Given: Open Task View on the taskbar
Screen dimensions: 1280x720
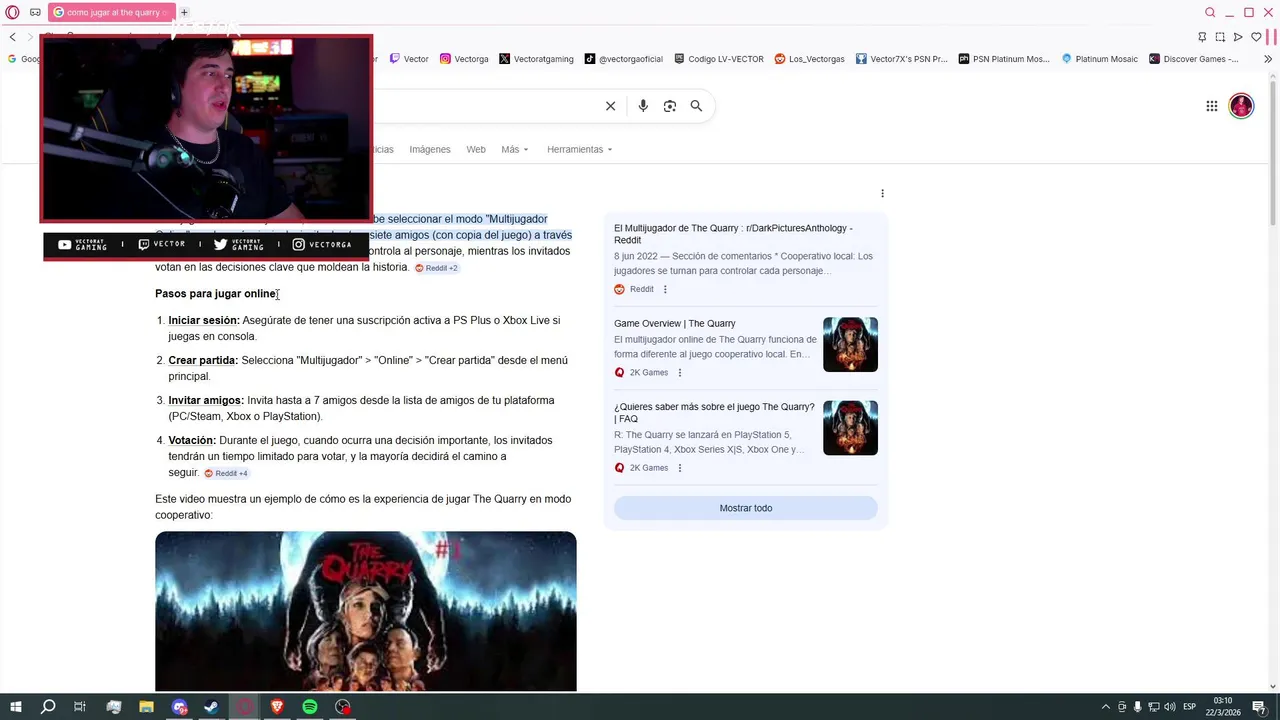Looking at the screenshot, I should (x=80, y=707).
